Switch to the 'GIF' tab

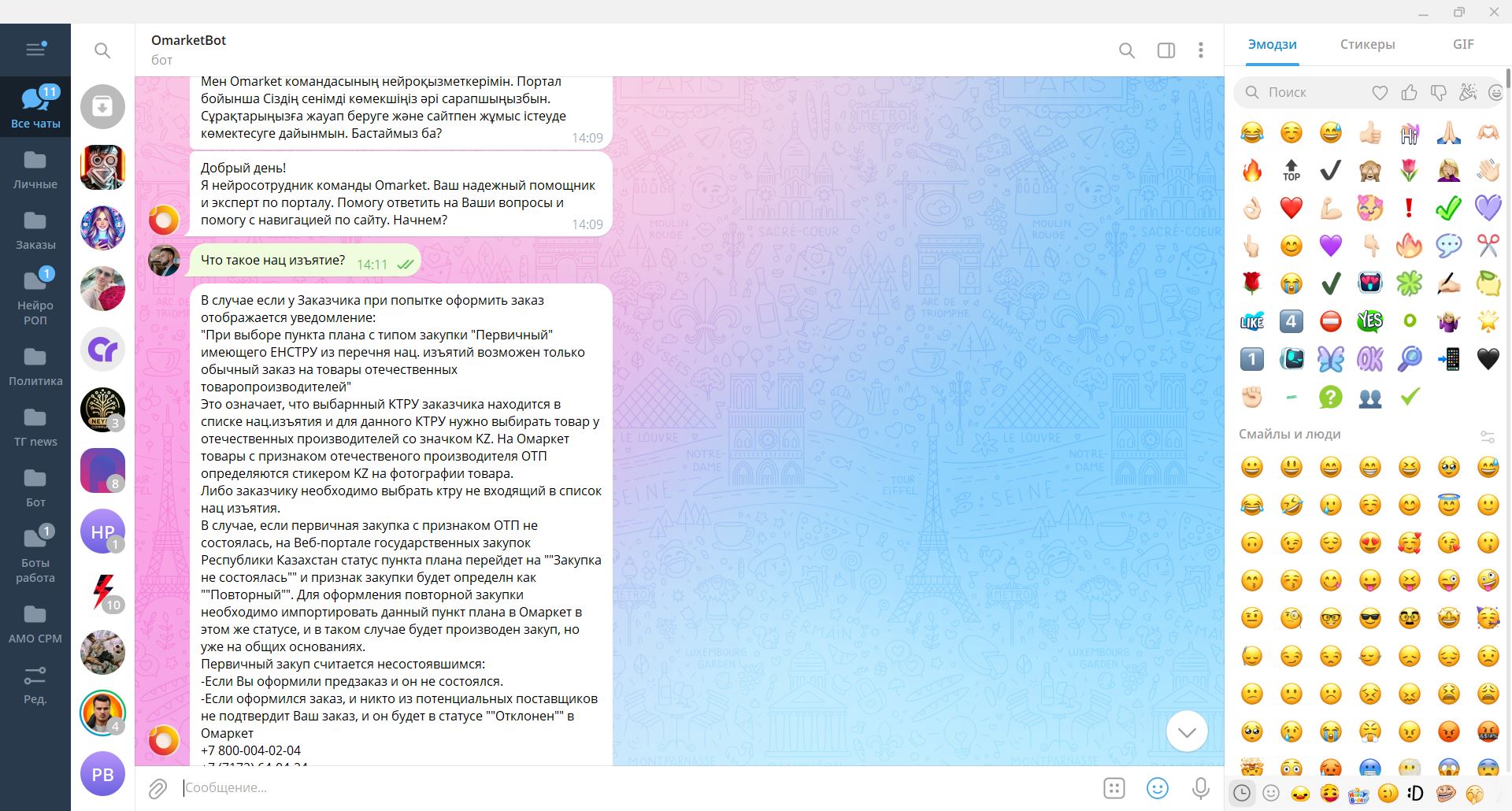(1463, 45)
